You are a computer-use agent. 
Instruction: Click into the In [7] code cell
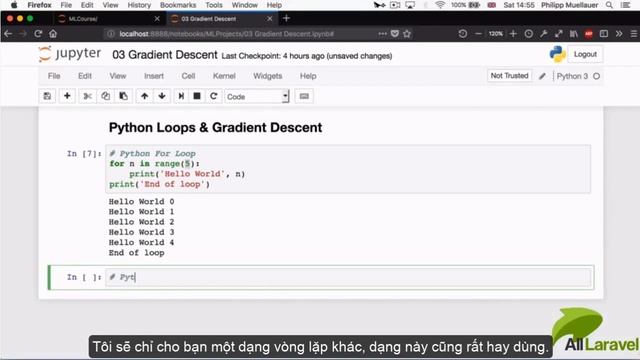(x=348, y=169)
